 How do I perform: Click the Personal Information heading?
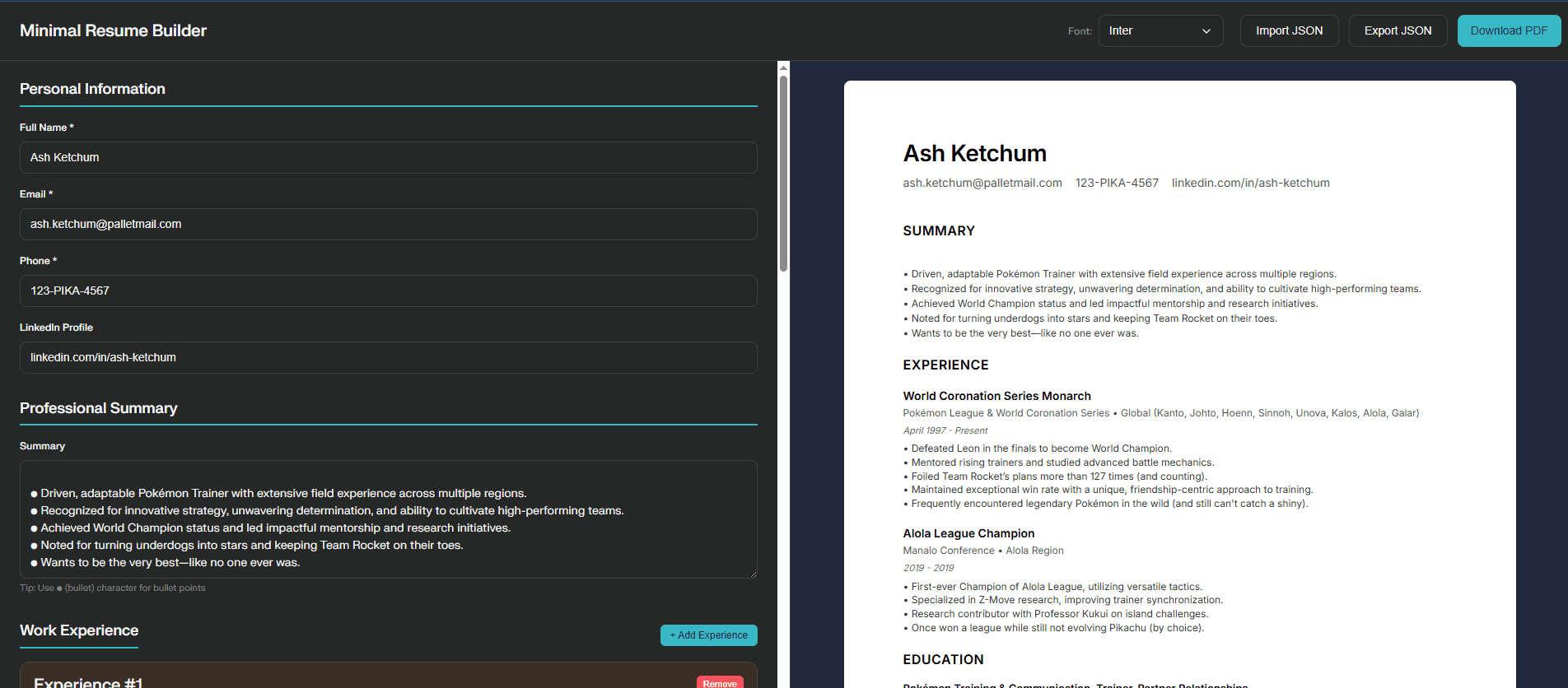tap(92, 89)
